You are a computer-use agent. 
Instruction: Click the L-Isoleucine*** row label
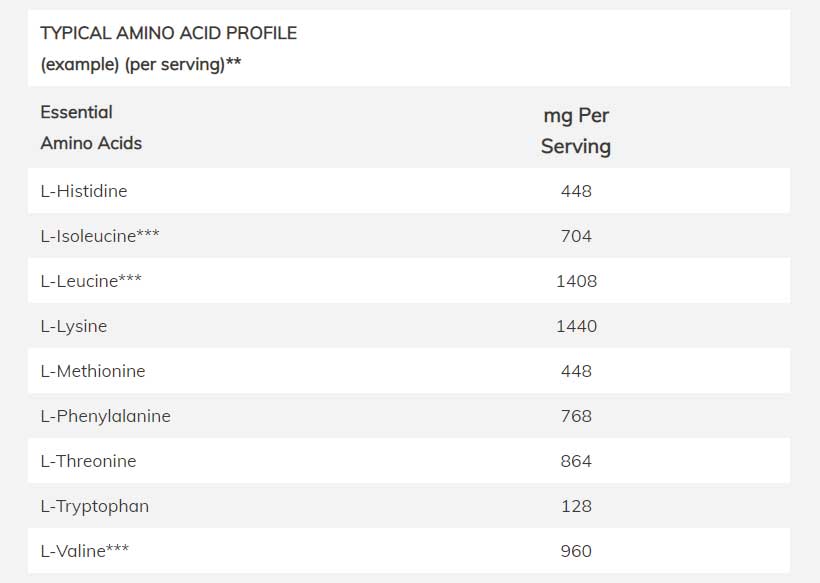100,236
